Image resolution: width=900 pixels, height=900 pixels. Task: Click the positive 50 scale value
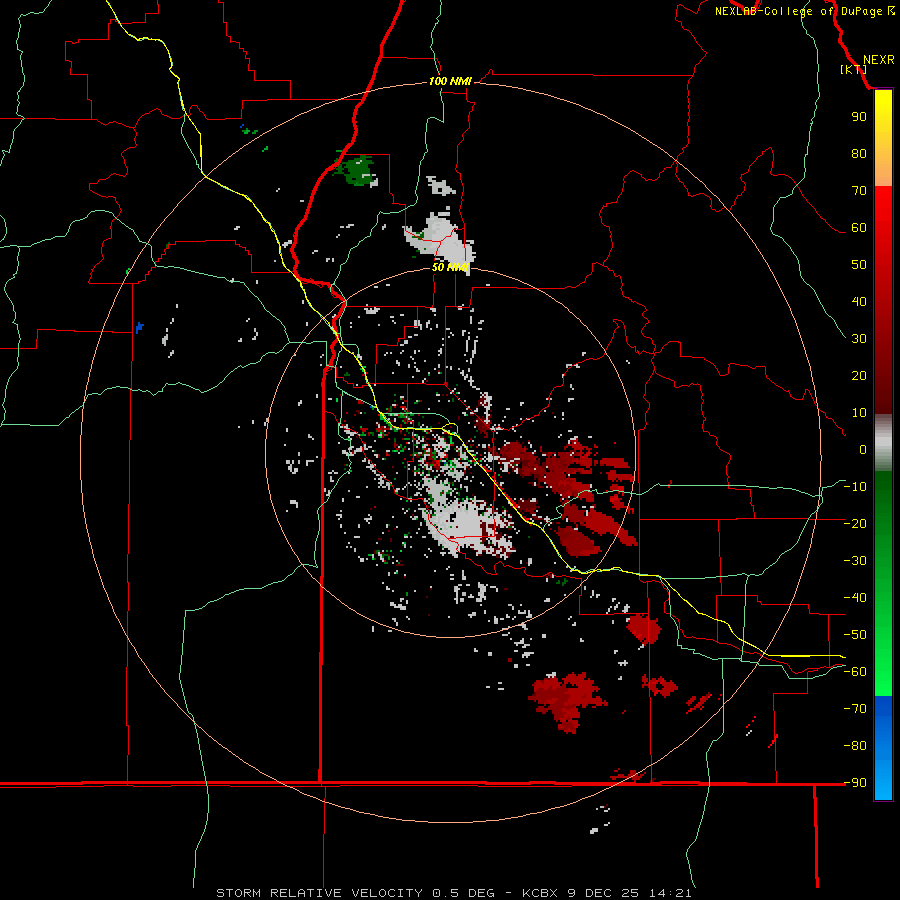[859, 265]
